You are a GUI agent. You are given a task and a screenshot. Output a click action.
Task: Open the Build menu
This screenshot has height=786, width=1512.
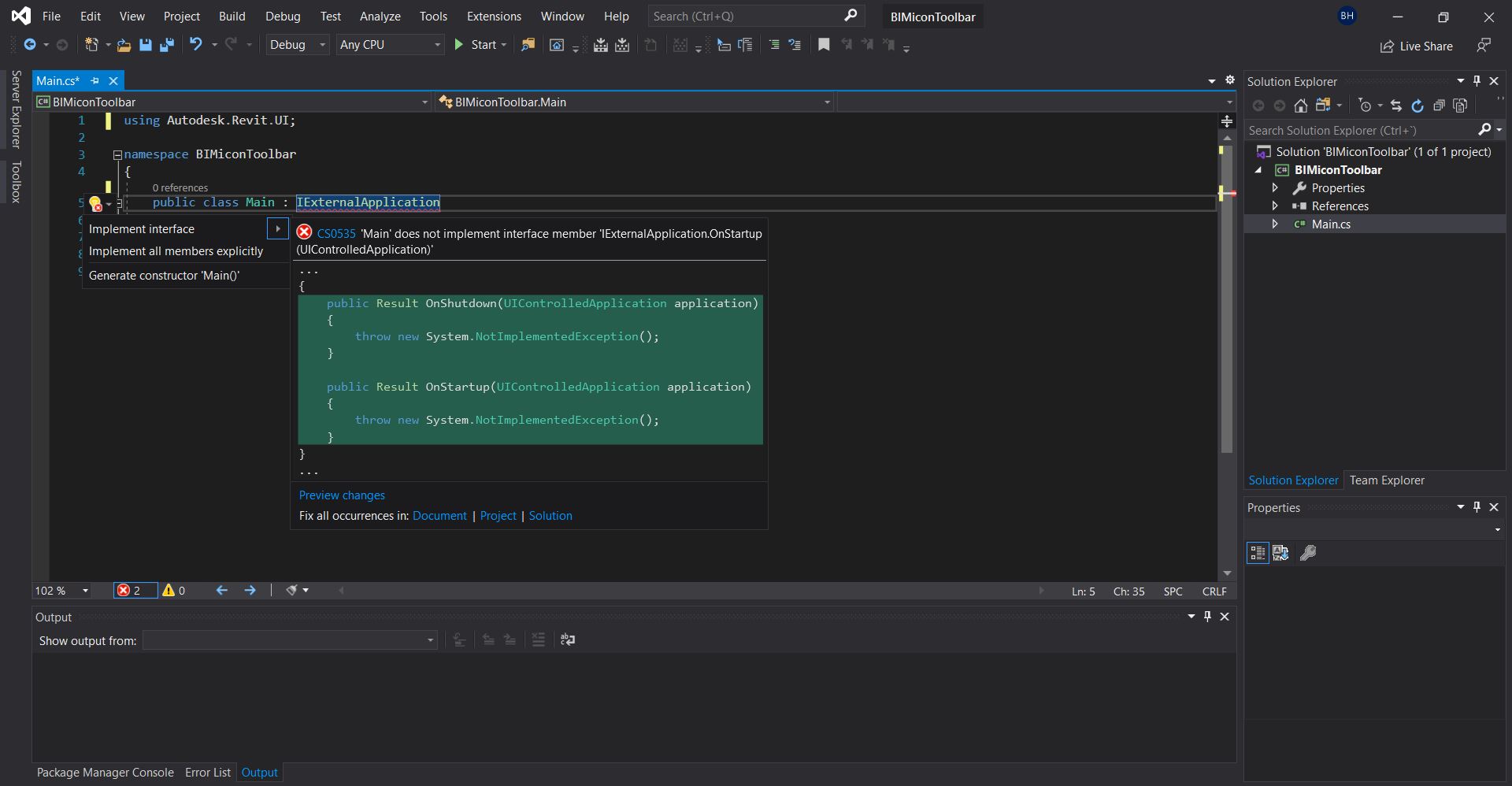tap(232, 16)
